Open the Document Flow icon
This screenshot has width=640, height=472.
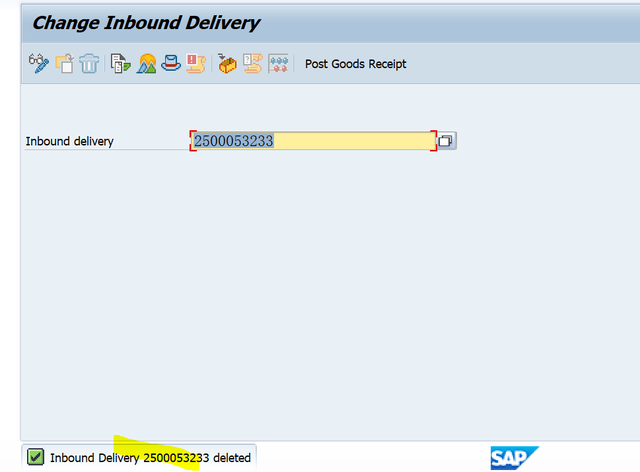(120, 64)
